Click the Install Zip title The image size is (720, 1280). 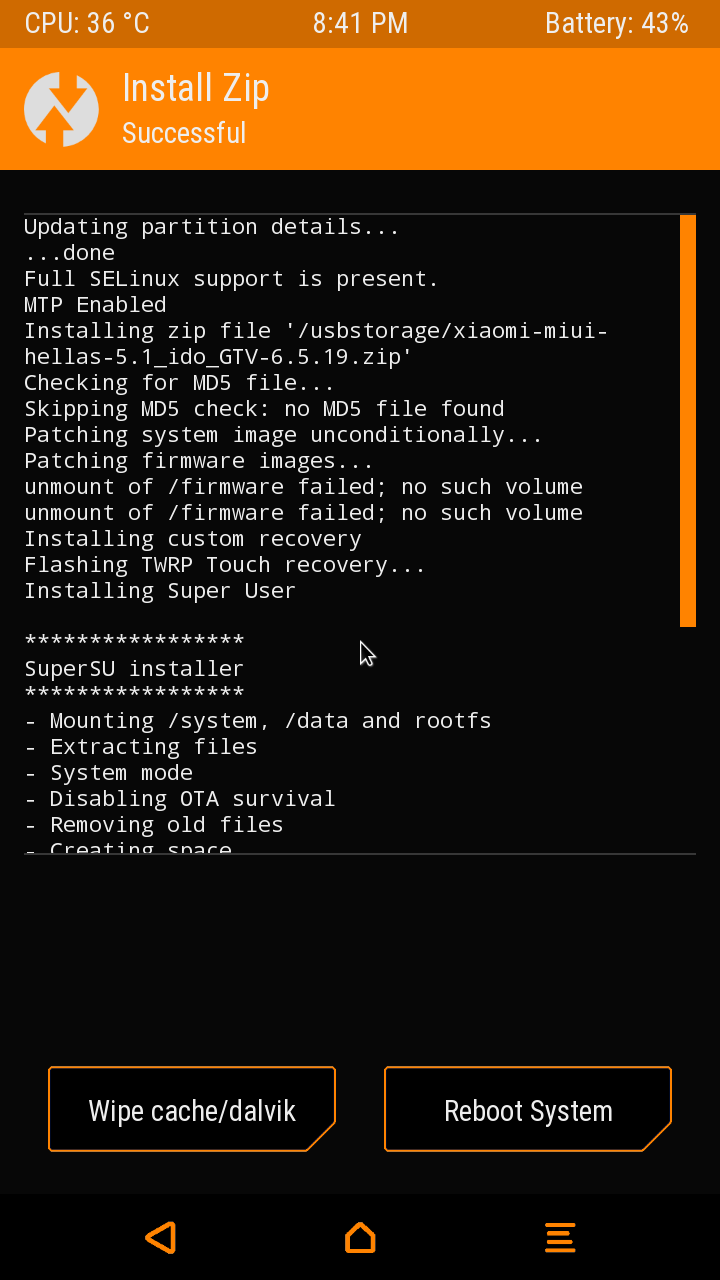click(x=196, y=89)
